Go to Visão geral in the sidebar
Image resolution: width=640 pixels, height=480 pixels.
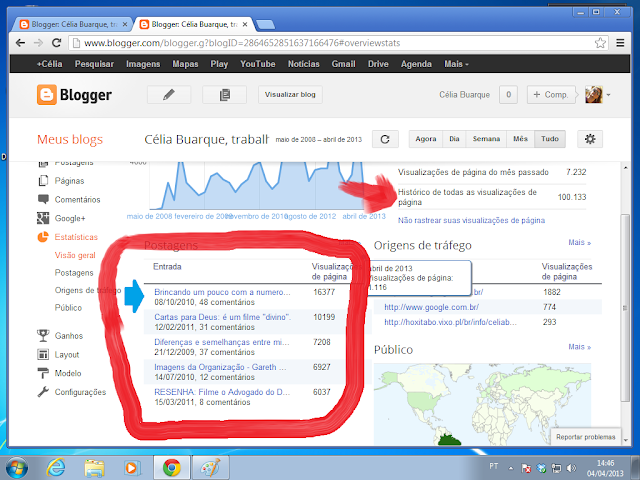coord(75,255)
